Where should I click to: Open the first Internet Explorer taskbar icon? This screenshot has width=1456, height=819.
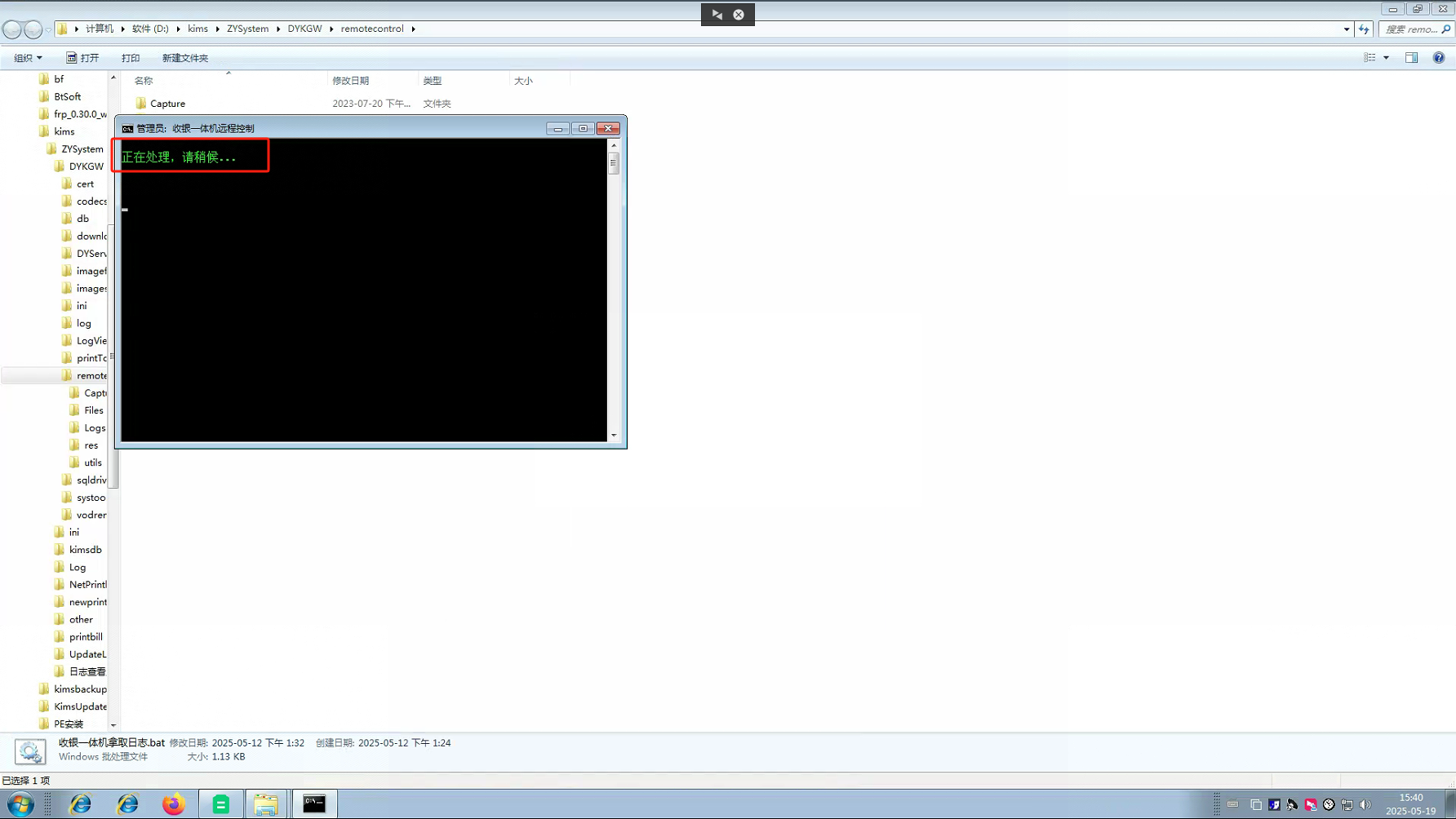[x=81, y=804]
